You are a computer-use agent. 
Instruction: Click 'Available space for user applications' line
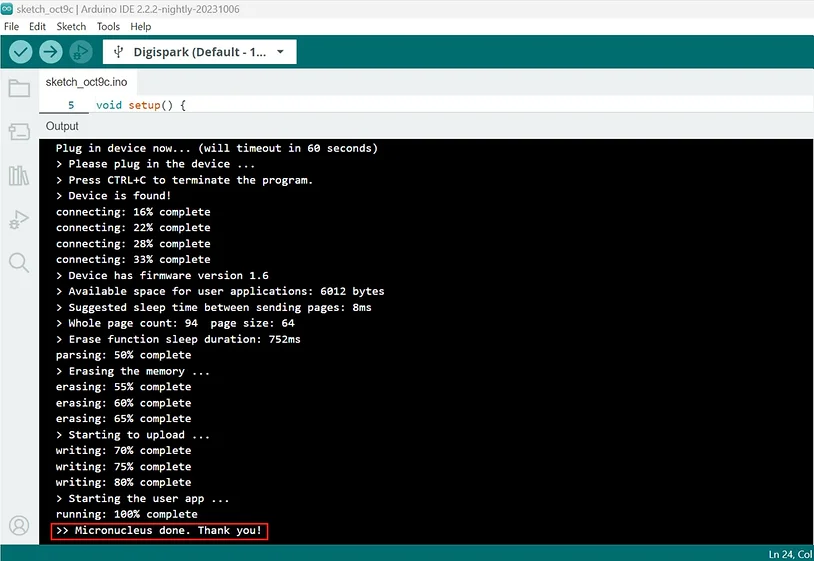pos(220,291)
